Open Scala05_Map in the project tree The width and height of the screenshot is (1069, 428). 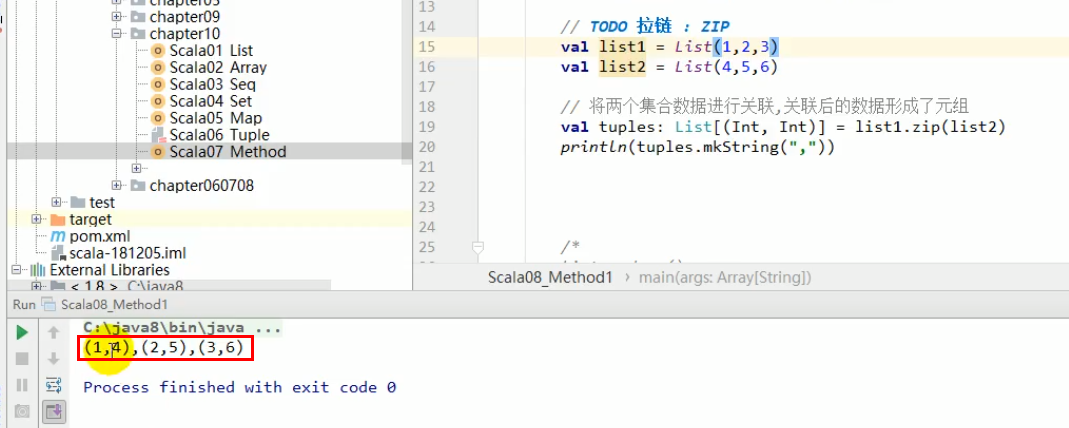(216, 118)
